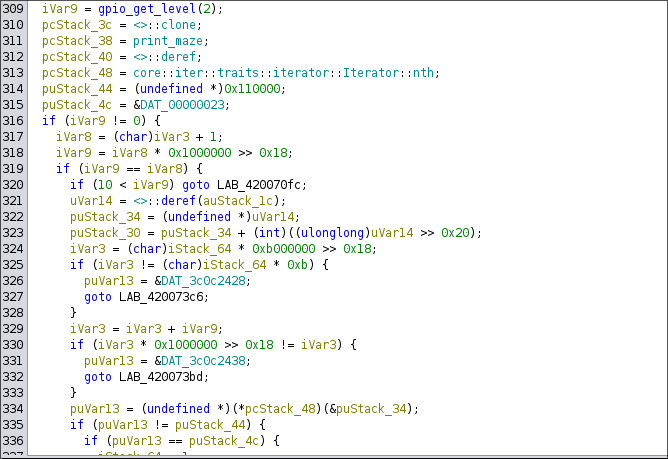
Task: Click line number 316 in gutter
Action: [17, 121]
